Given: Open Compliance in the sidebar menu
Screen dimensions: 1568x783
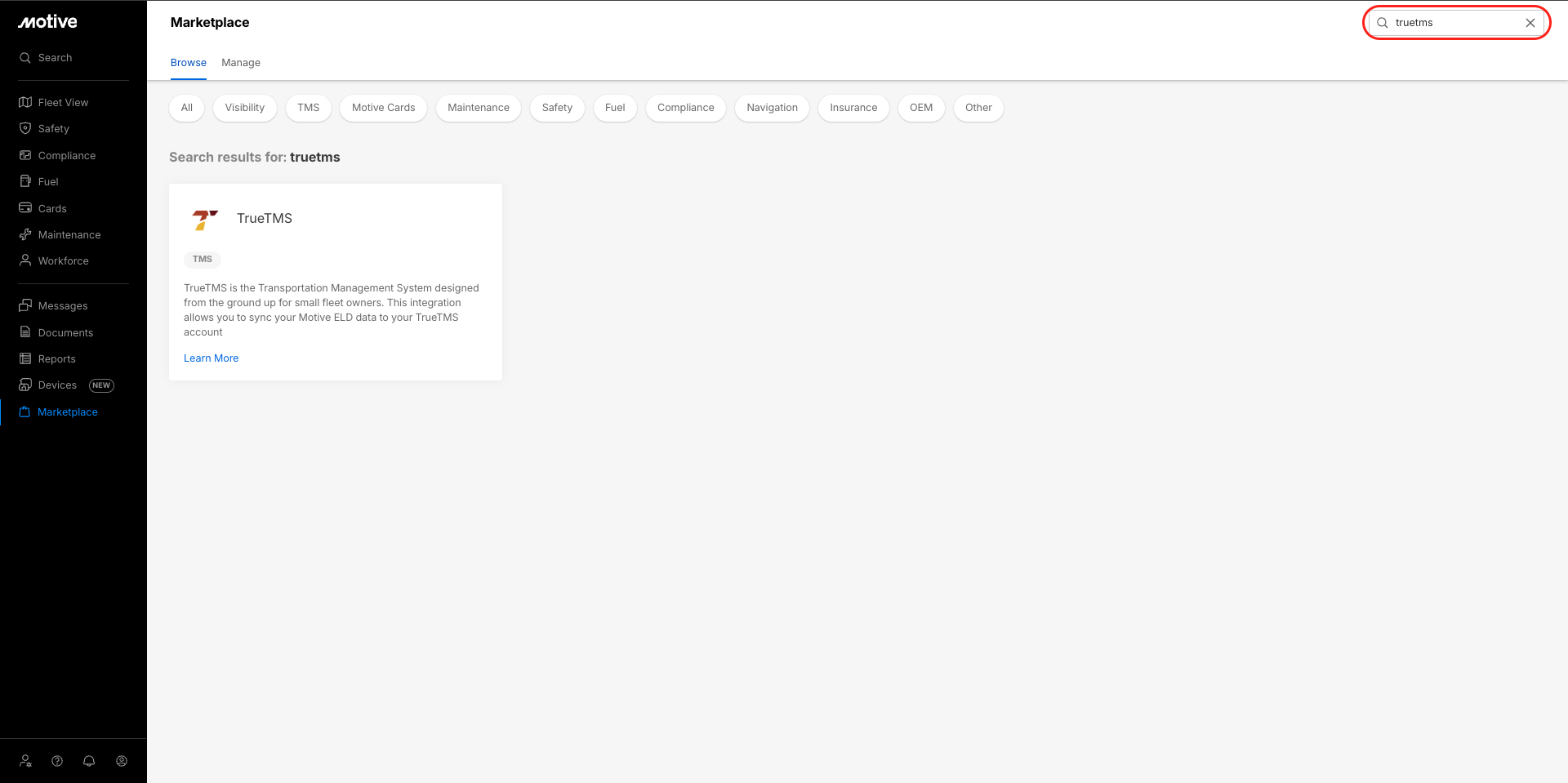Looking at the screenshot, I should click(67, 156).
